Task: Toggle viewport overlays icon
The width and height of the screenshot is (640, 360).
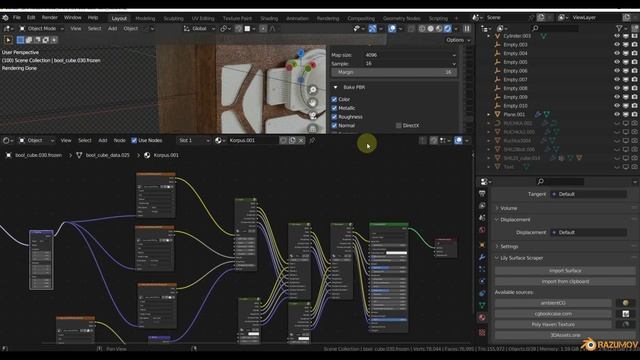Action: [x=392, y=29]
